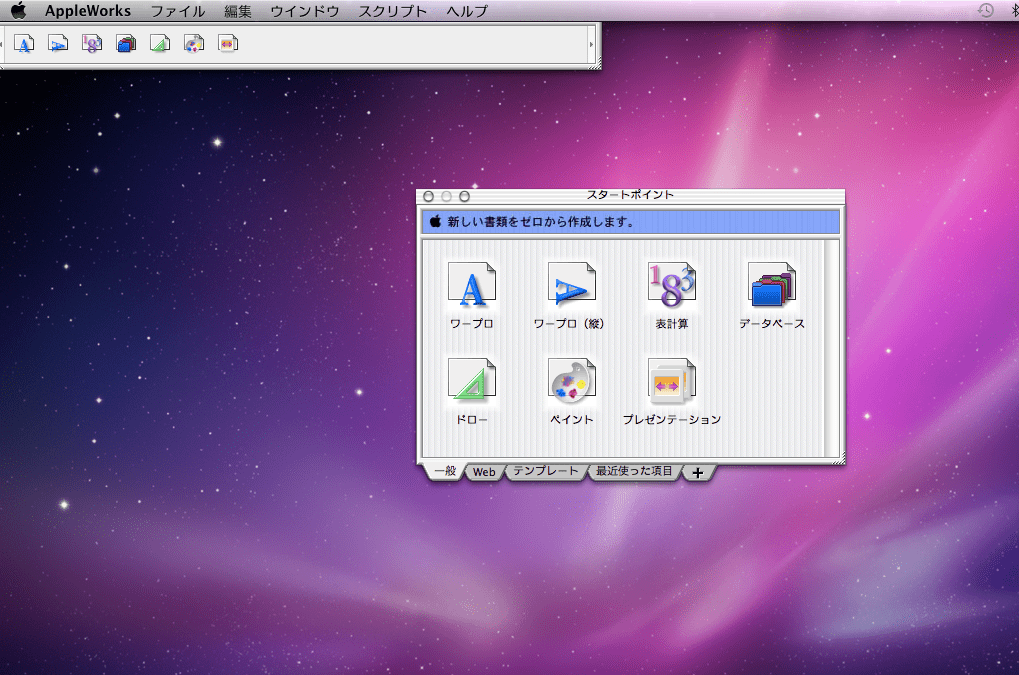Open the ウインドウ menu
The width and height of the screenshot is (1019, 675).
[x=304, y=11]
